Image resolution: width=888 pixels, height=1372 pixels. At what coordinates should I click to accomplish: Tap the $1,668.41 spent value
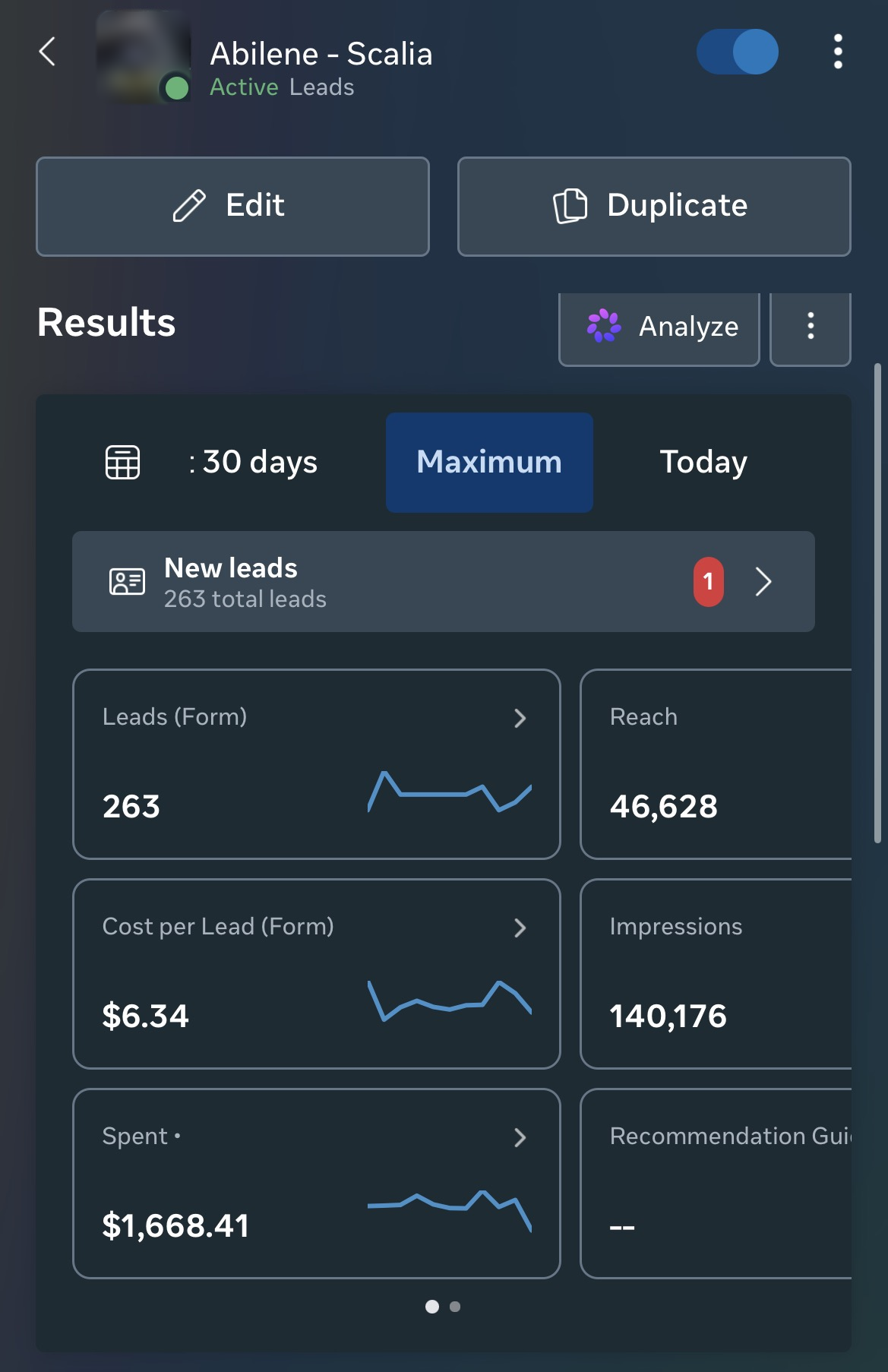pos(175,1225)
